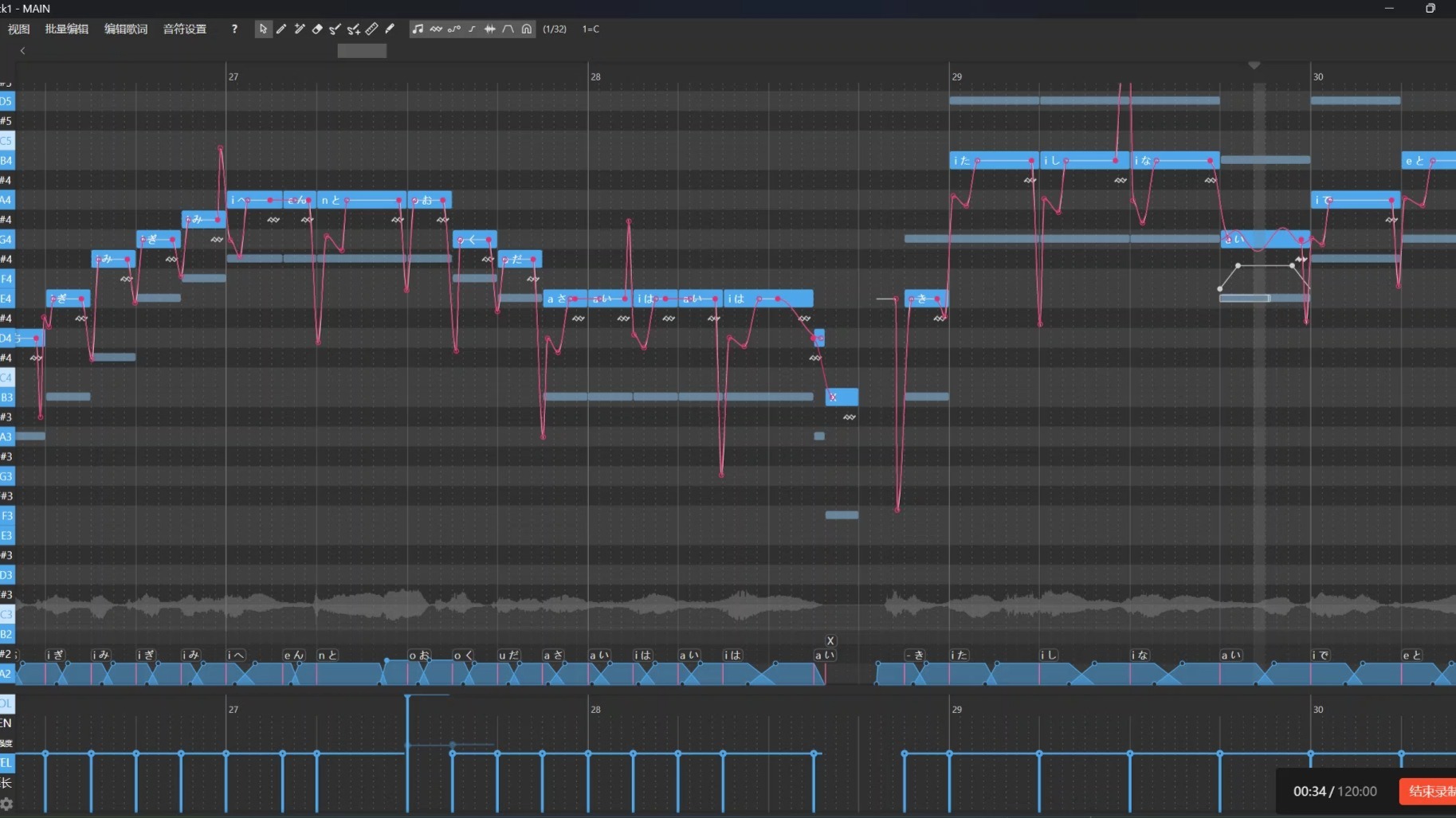This screenshot has width=1456, height=818.
Task: Click the bar 27 ruler marker
Action: (233, 76)
